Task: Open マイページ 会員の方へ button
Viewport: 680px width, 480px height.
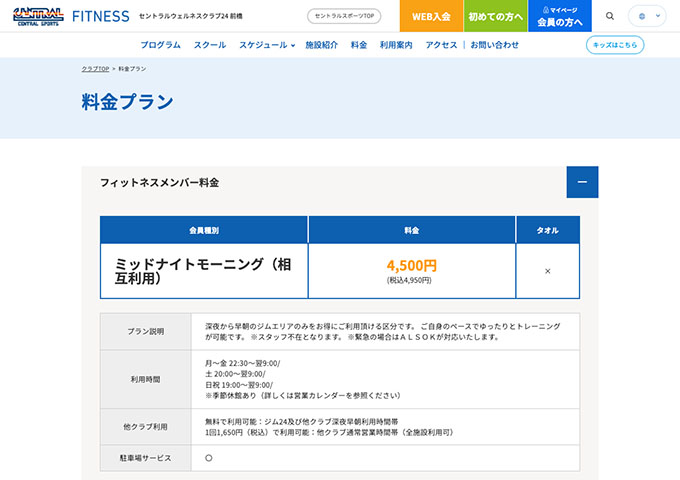Action: (x=559, y=16)
